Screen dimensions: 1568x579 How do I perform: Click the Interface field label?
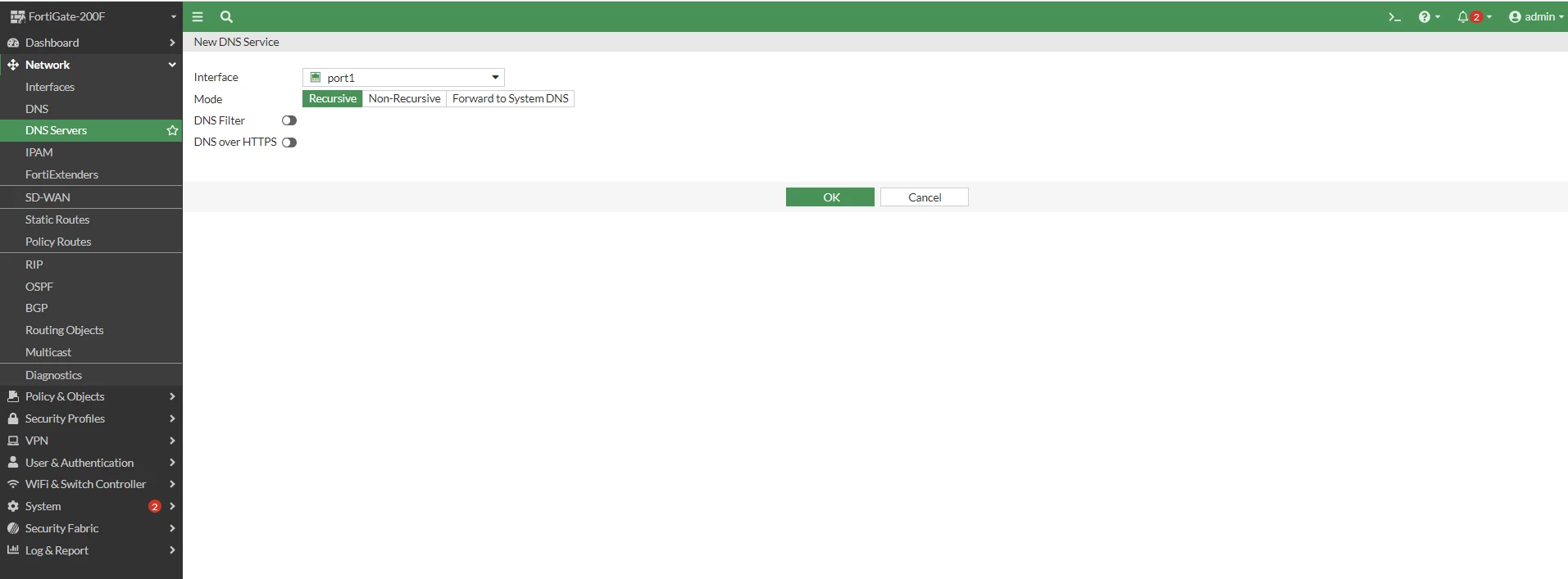216,77
